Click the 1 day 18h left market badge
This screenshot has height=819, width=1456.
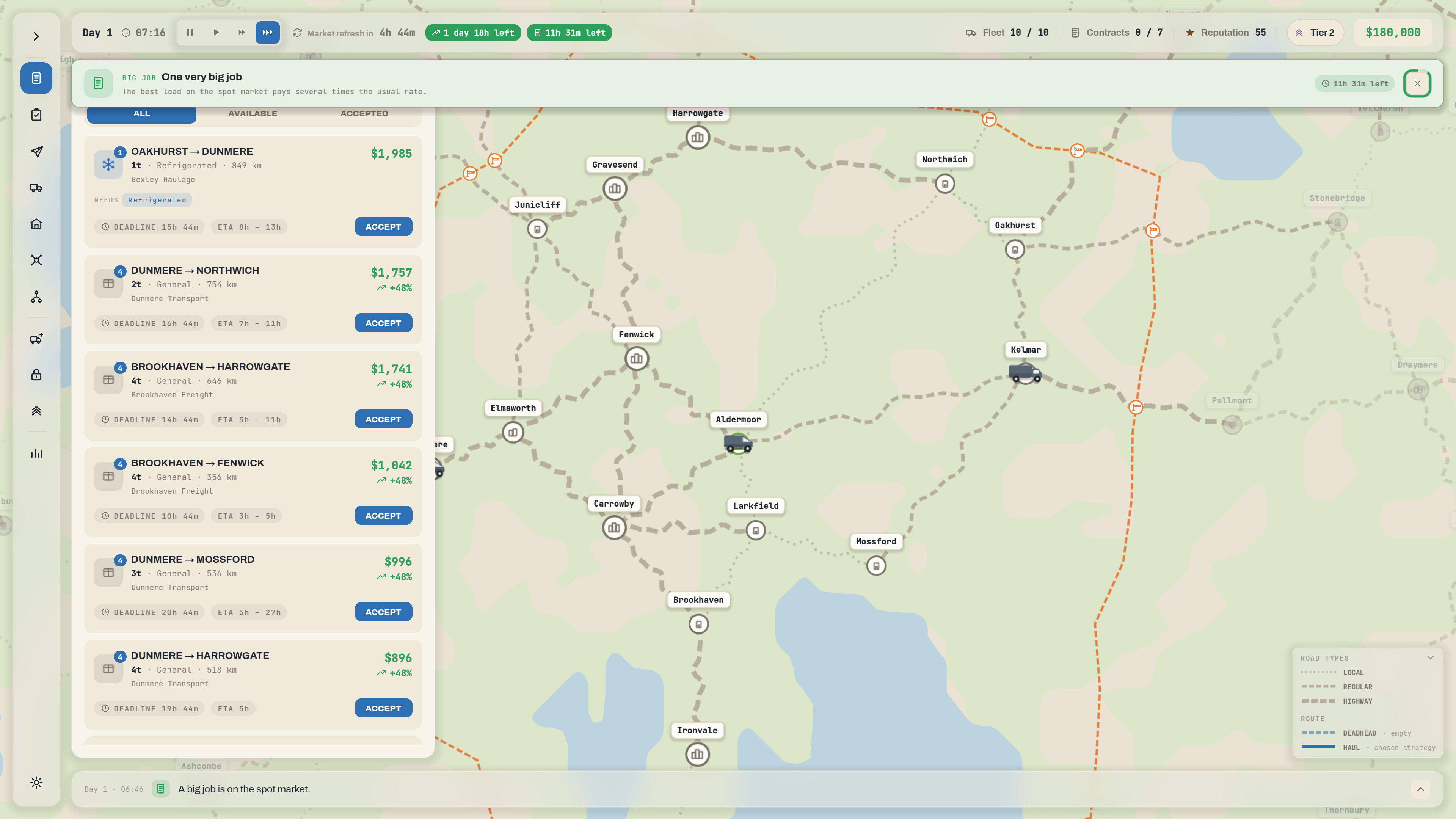473,33
